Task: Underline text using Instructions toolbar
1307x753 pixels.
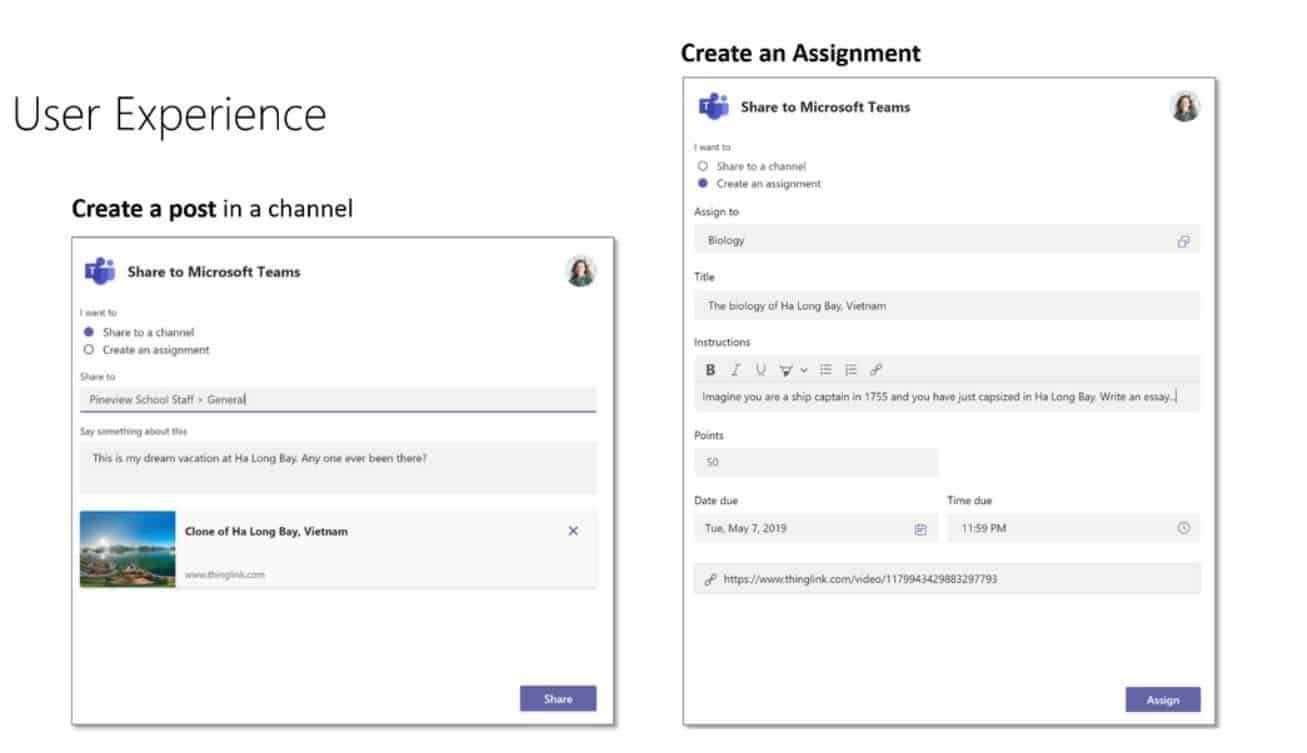Action: point(760,370)
